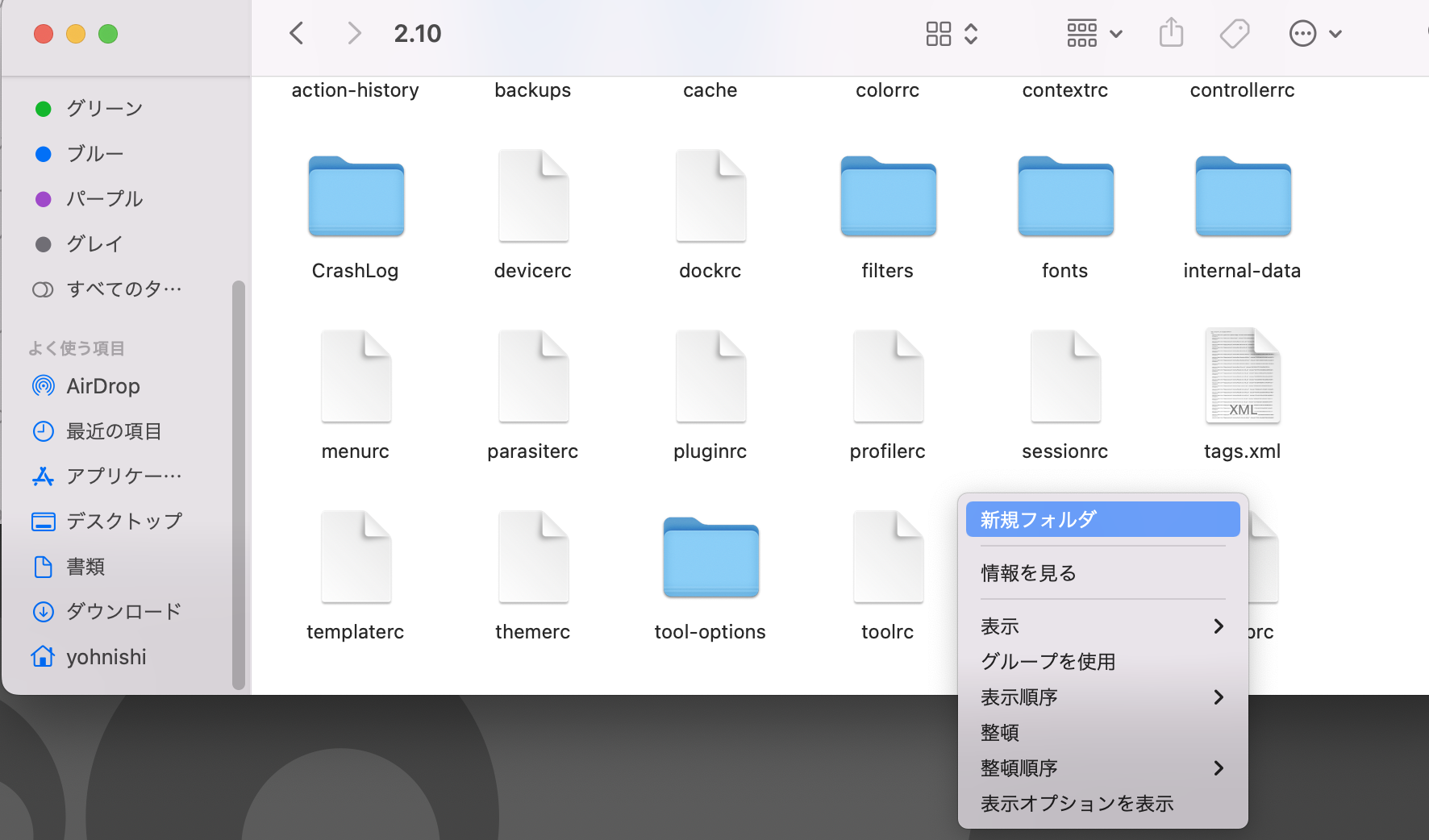Open the 表示順序 submenu
The image size is (1429, 840).
1102,697
